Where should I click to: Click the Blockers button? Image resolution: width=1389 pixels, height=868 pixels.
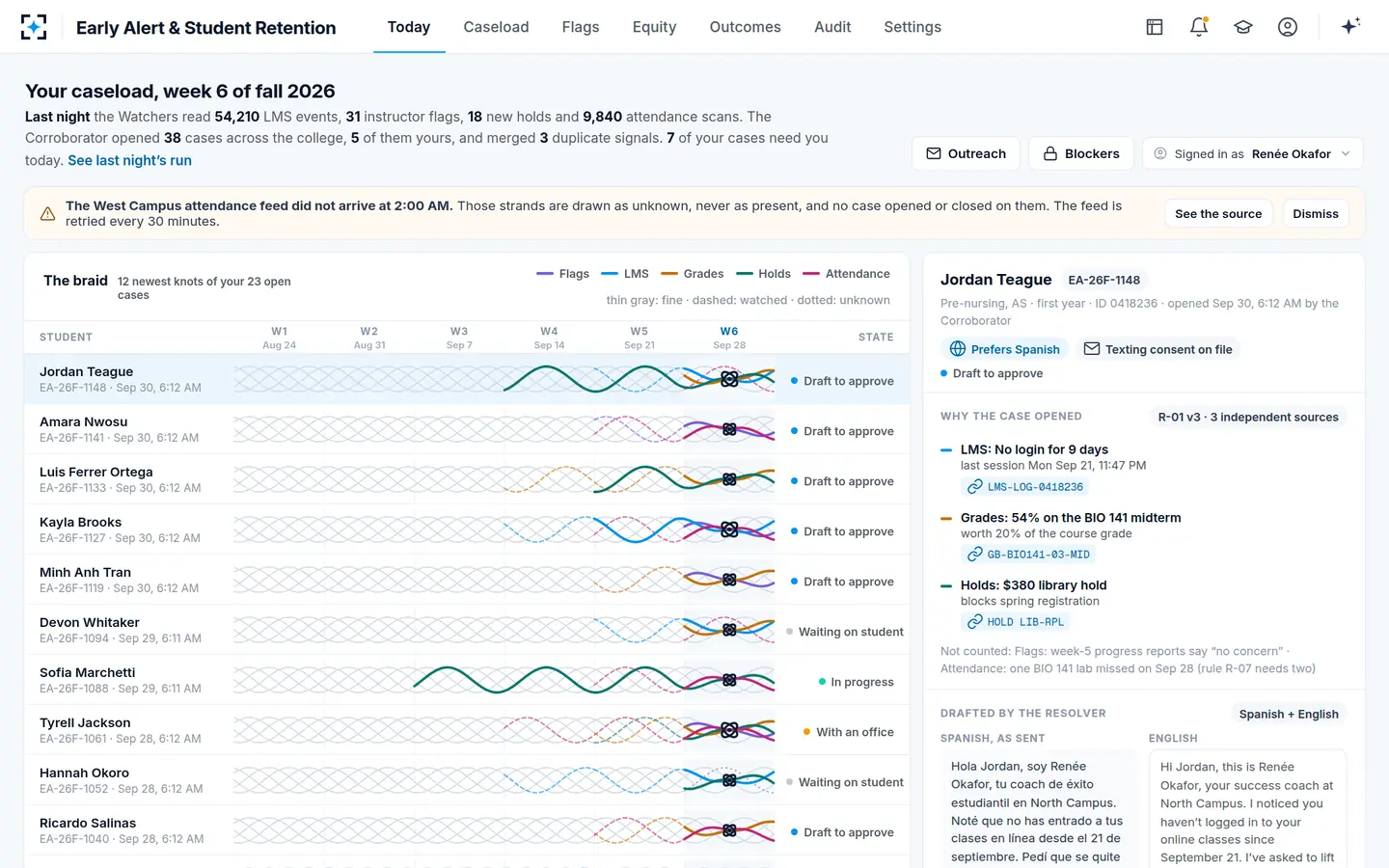pos(1080,153)
